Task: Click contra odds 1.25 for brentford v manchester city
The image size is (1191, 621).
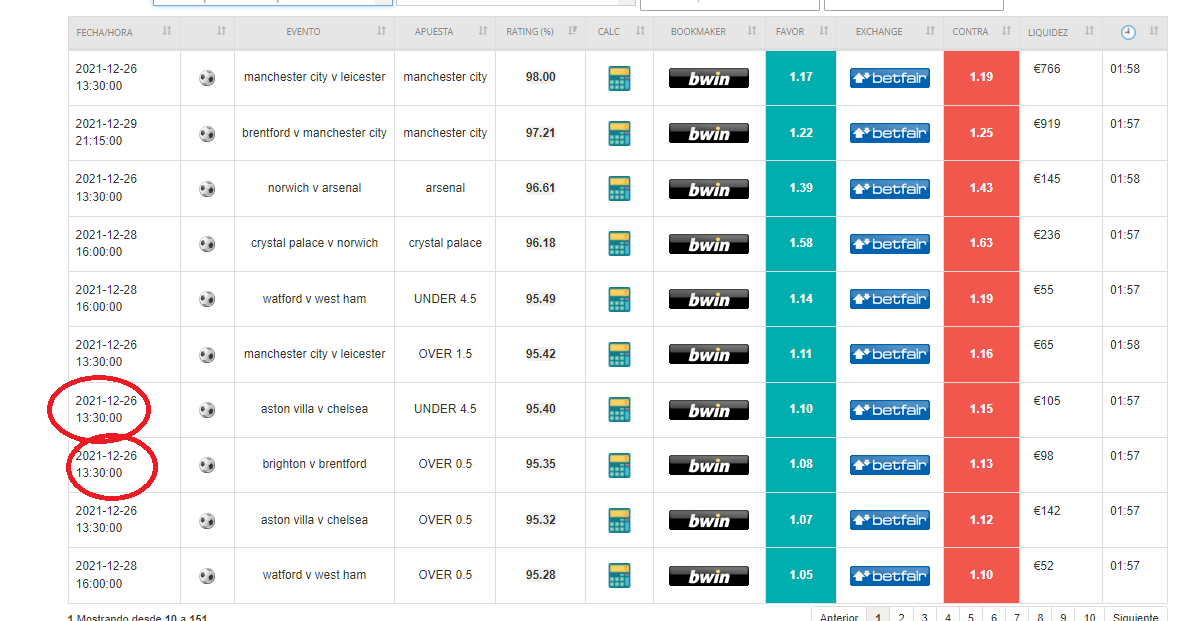Action: [x=981, y=133]
